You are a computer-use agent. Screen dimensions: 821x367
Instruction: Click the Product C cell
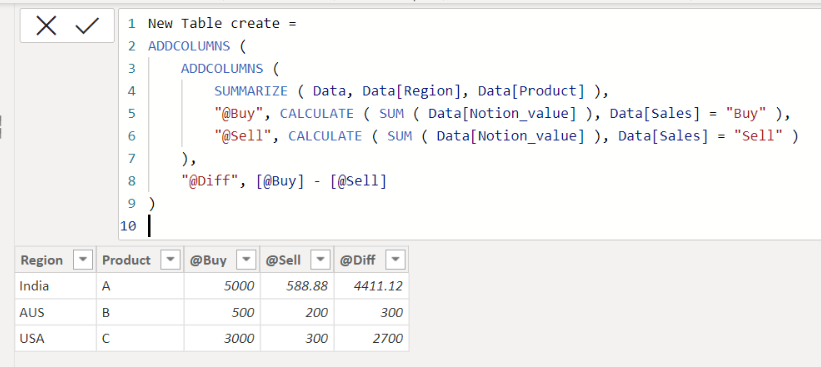click(x=140, y=339)
